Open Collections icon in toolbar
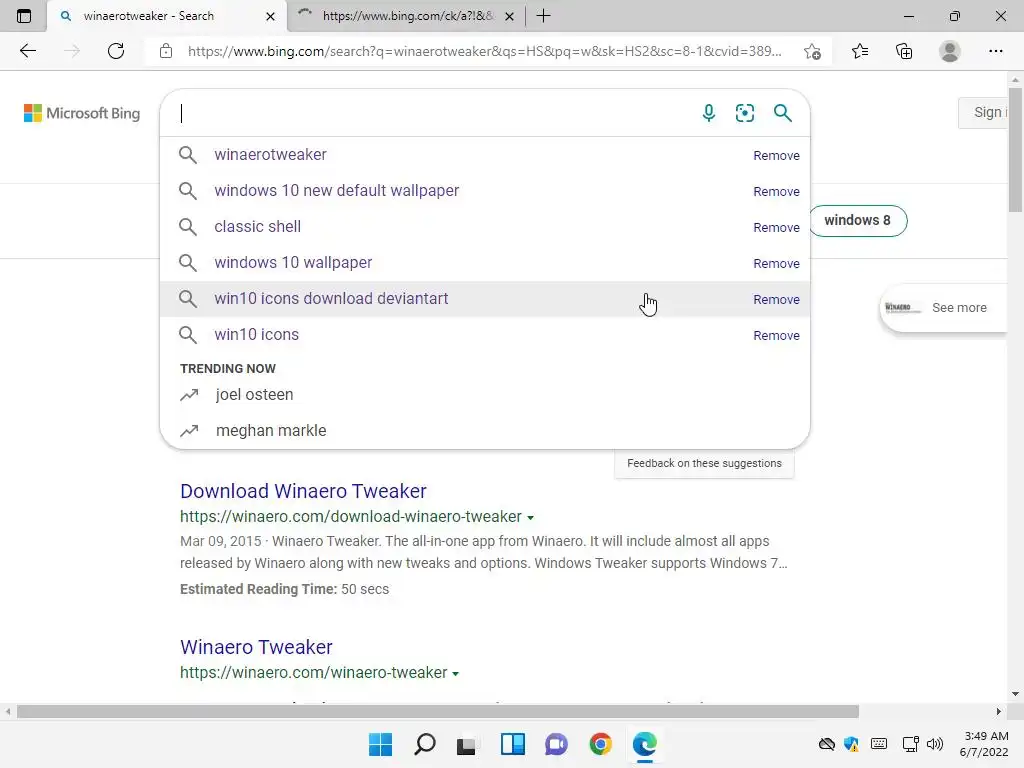1024x768 pixels. tap(904, 51)
